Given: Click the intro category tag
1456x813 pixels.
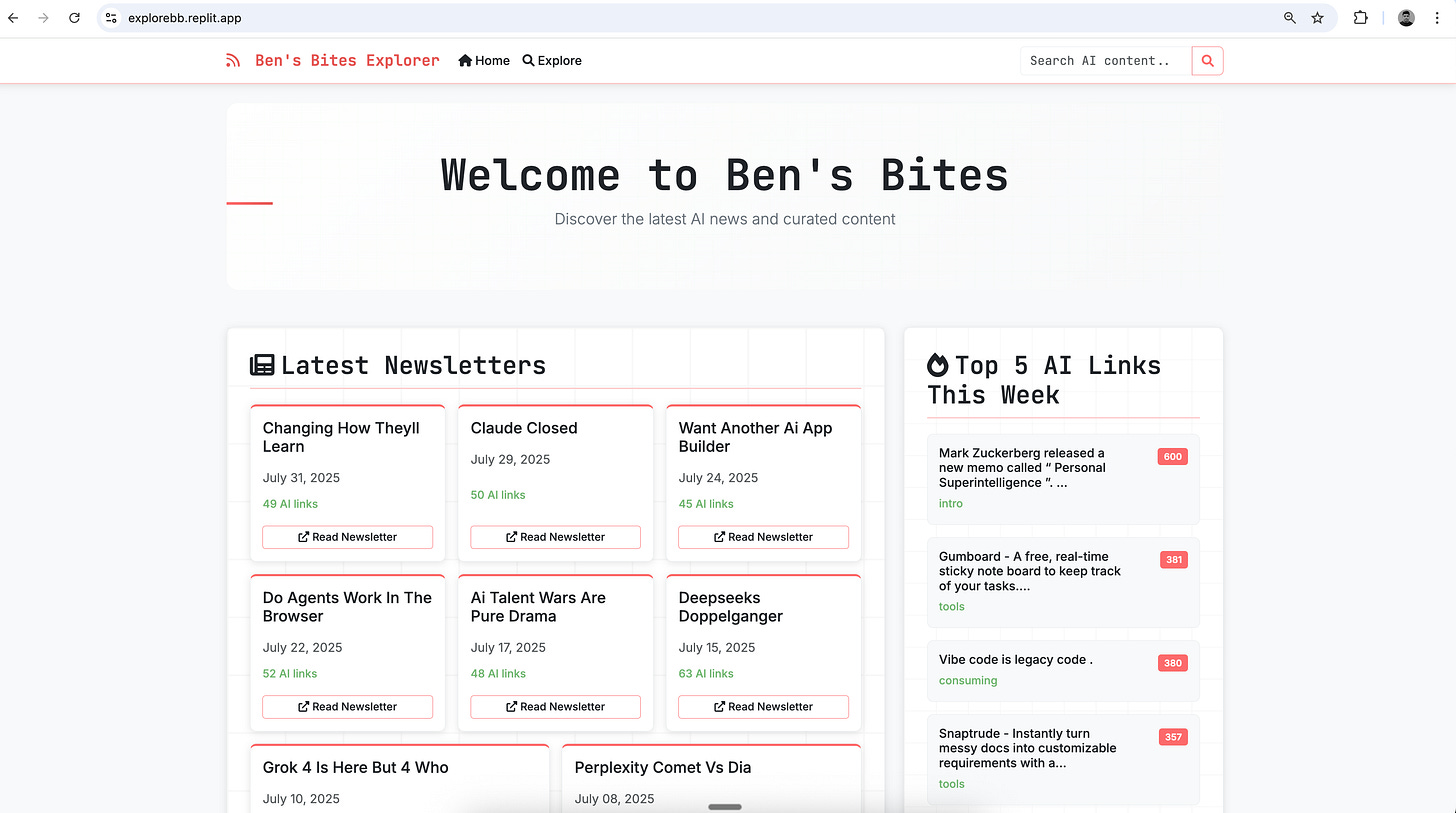Looking at the screenshot, I should (x=951, y=504).
